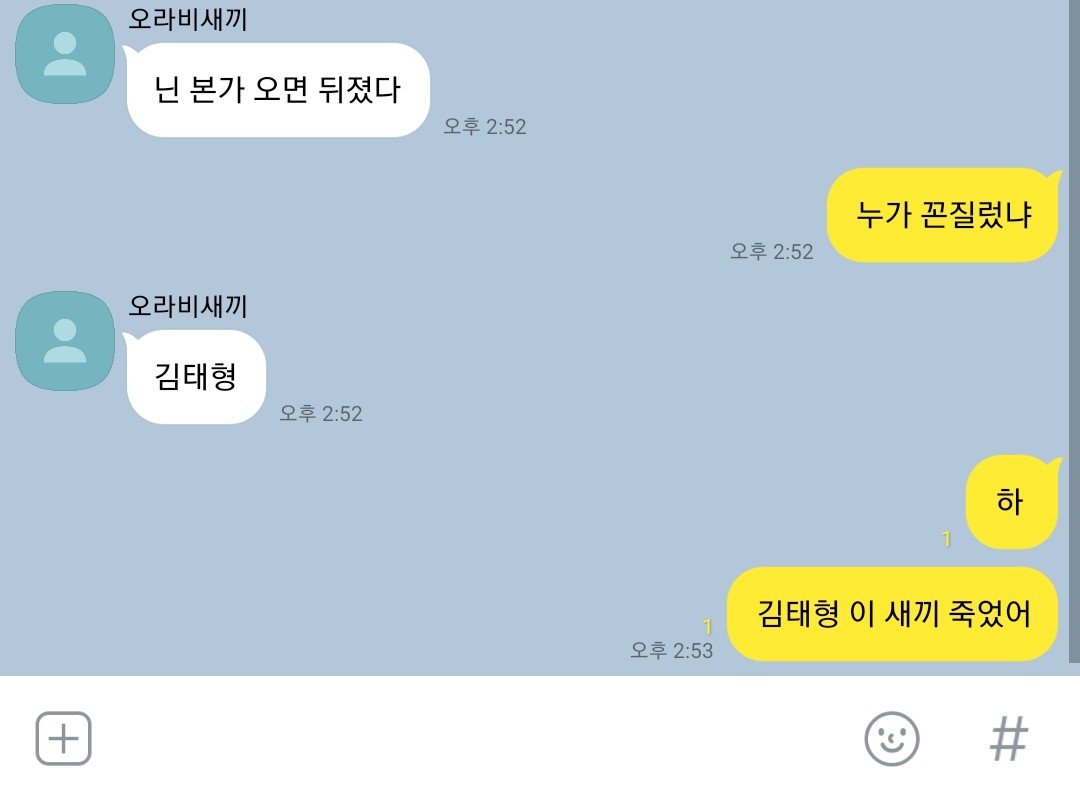This screenshot has height=802, width=1080.
Task: Open the emoticon picker smiley icon
Action: click(892, 739)
